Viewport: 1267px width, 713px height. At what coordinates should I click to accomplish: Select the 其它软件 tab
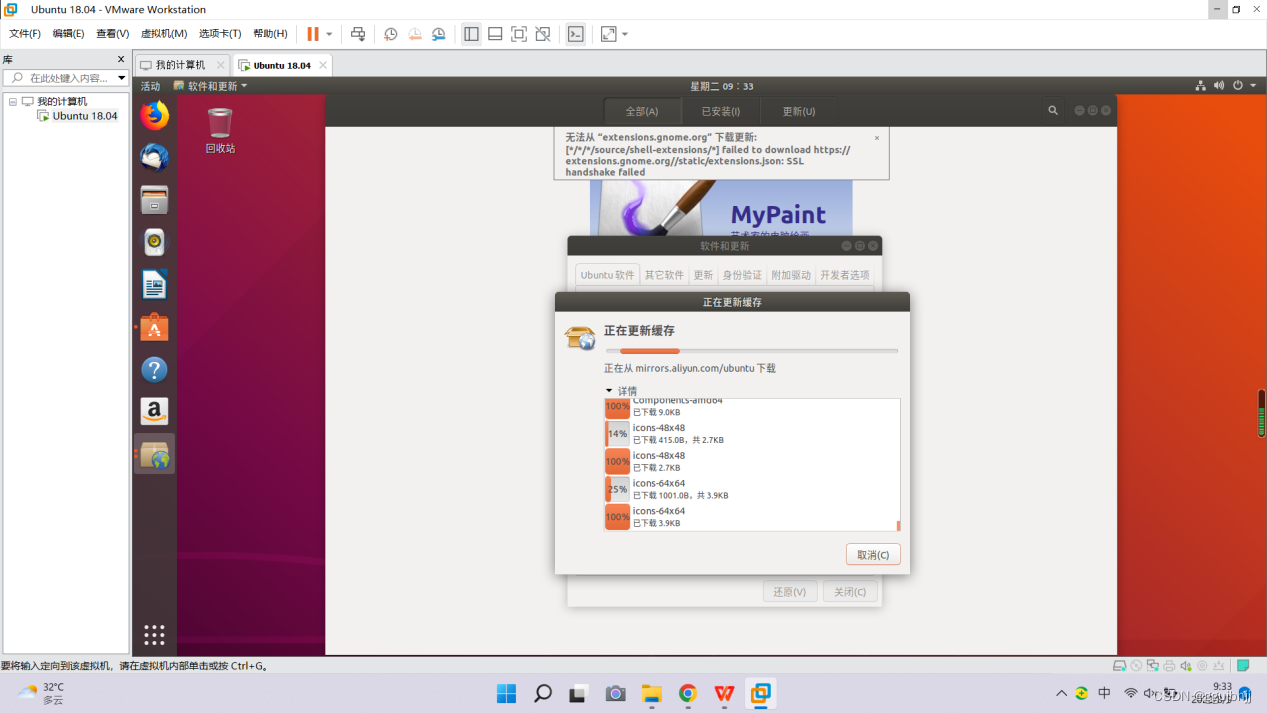tap(664, 275)
